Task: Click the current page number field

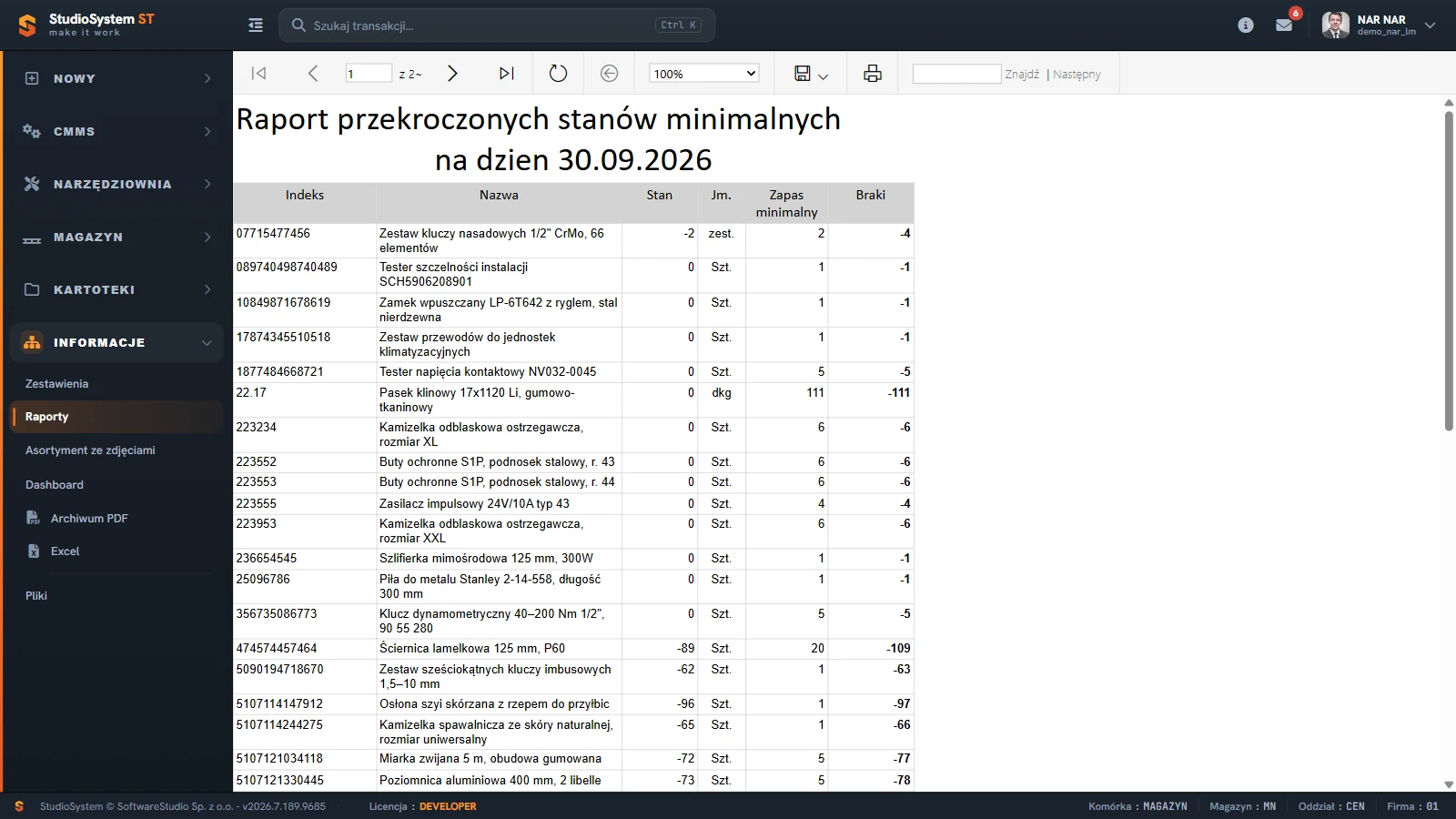Action: pos(369,74)
